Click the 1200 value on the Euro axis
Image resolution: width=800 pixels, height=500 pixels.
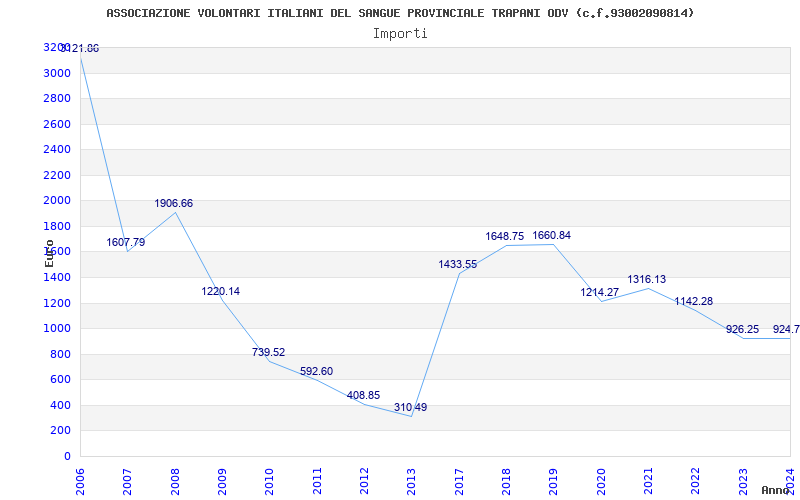click(57, 304)
